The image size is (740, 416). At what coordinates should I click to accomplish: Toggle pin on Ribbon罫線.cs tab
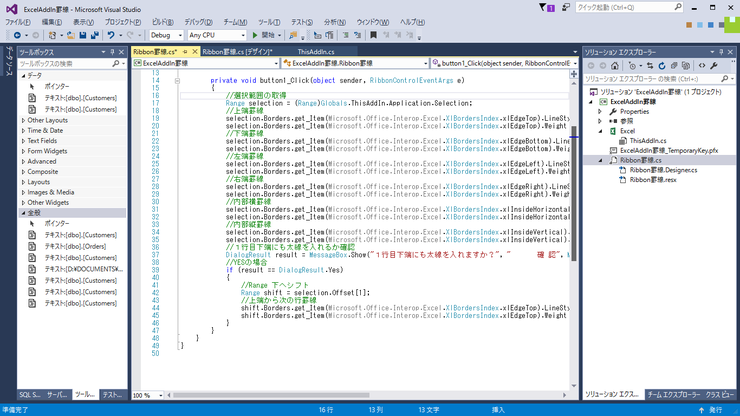(185, 52)
